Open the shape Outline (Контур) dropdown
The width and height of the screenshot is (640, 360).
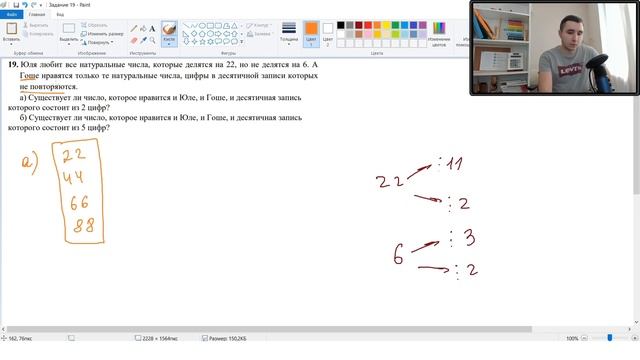coord(259,25)
